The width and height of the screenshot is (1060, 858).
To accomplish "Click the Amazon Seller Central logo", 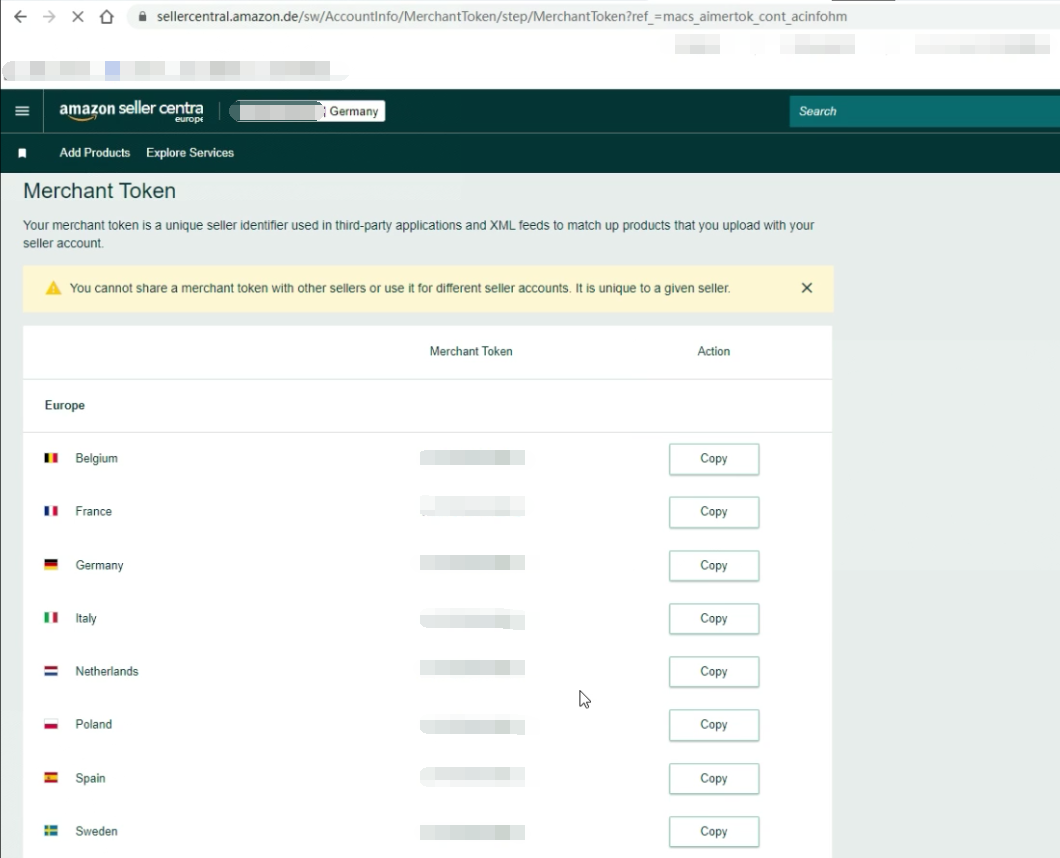I will pos(131,111).
